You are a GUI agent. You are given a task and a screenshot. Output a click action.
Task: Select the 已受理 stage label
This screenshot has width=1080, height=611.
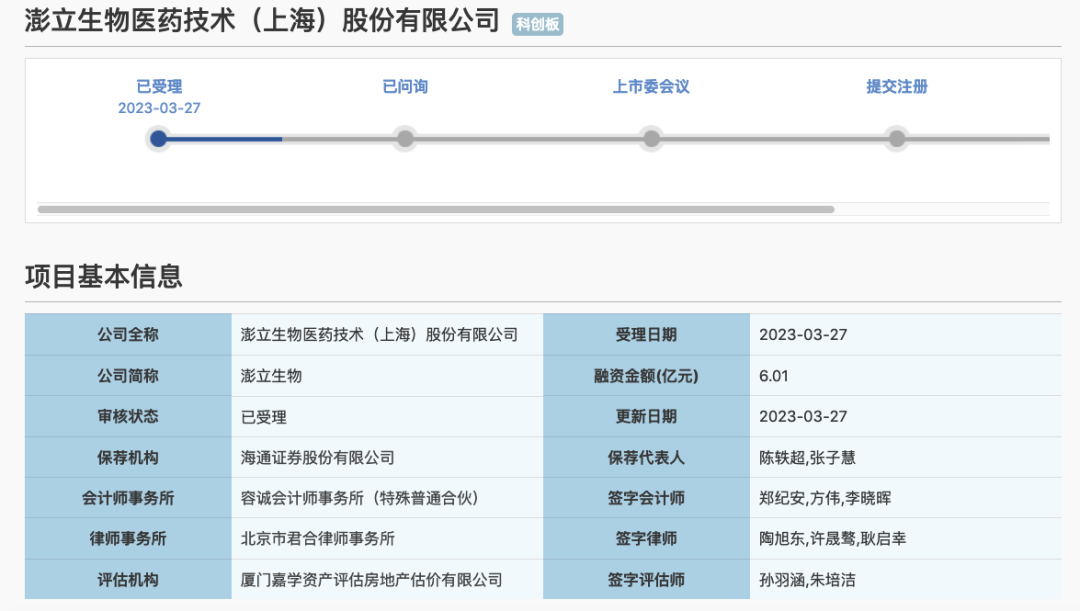(159, 87)
